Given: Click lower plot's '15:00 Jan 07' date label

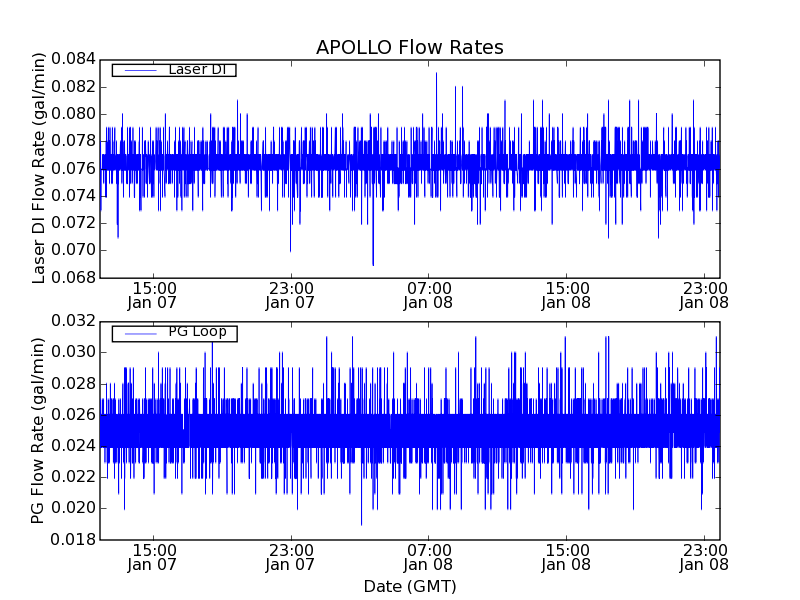Looking at the screenshot, I should tap(152, 558).
